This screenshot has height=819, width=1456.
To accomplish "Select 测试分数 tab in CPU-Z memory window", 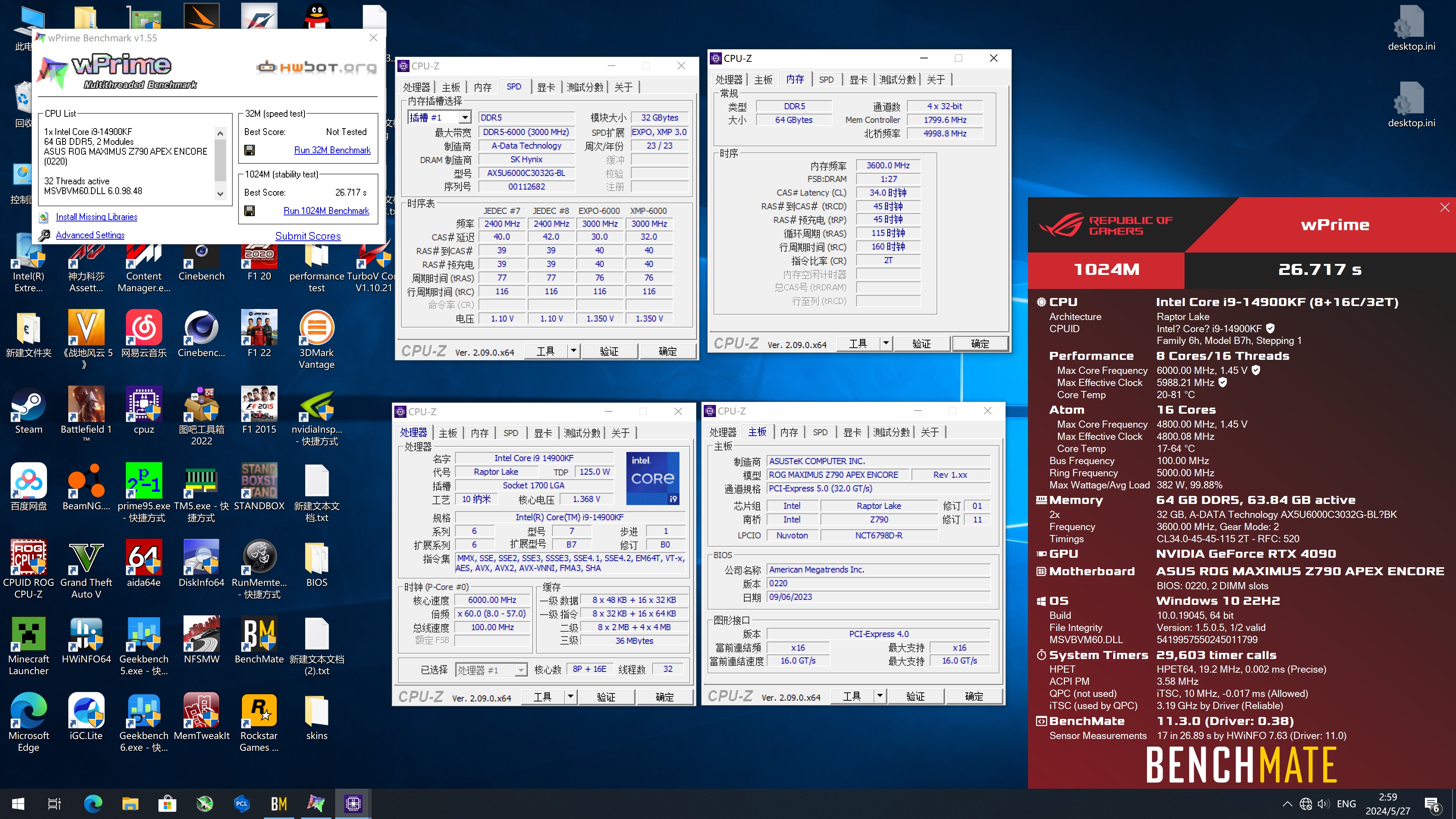I will click(897, 80).
